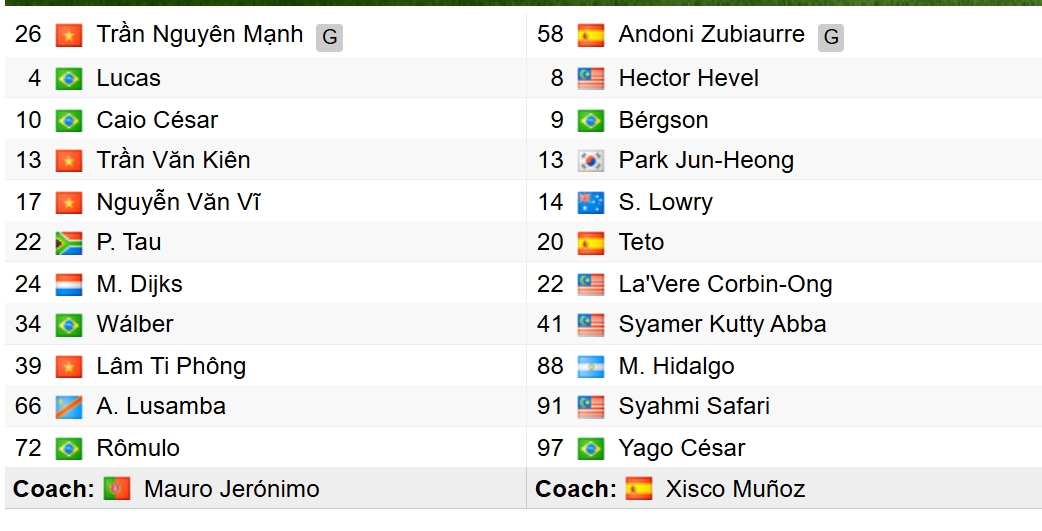
Task: Click shirt number 66 for A. Lusamba
Action: [28, 407]
